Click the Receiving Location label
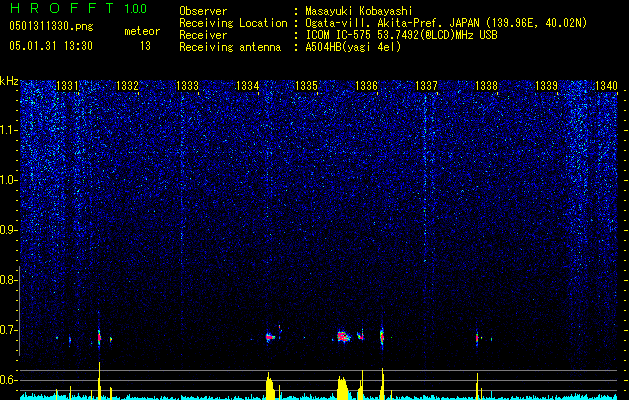Viewport: 629px width, 400px height. point(233,23)
